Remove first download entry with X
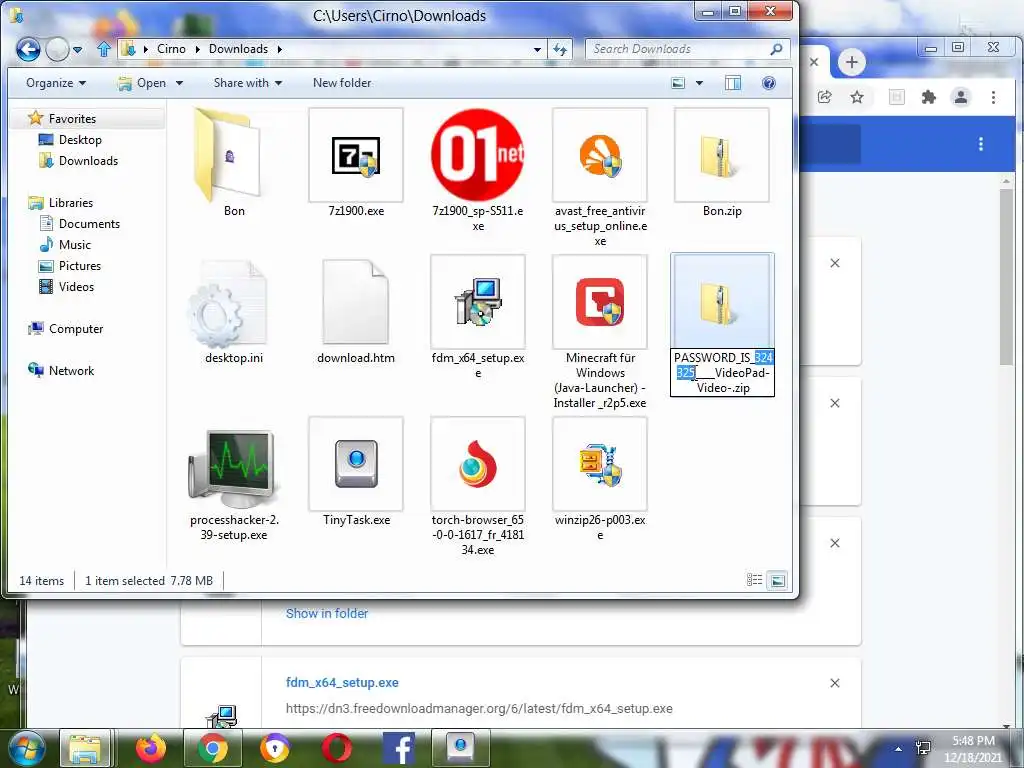Screen dimensions: 1024x768 tap(835, 263)
